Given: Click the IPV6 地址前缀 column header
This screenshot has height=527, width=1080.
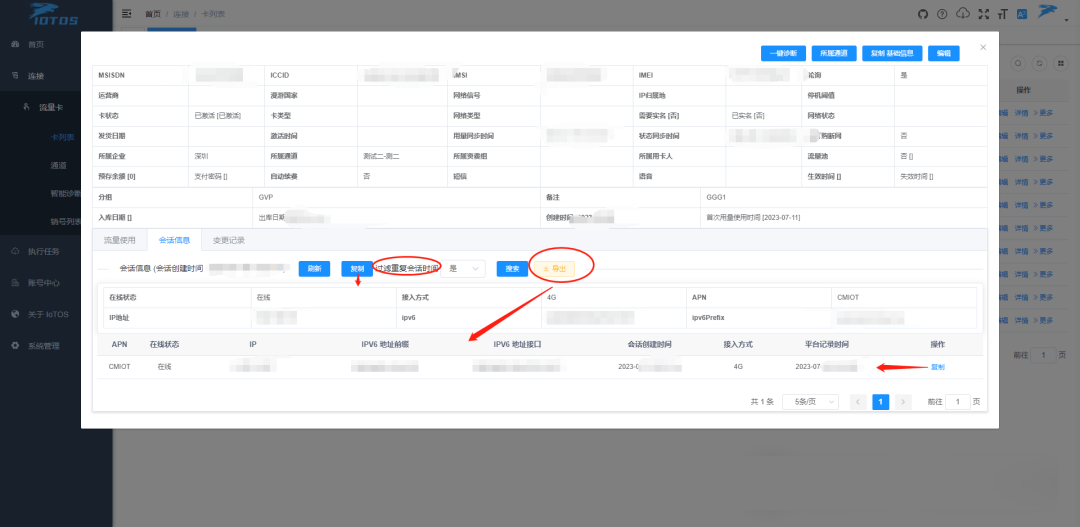Looking at the screenshot, I should [385, 344].
